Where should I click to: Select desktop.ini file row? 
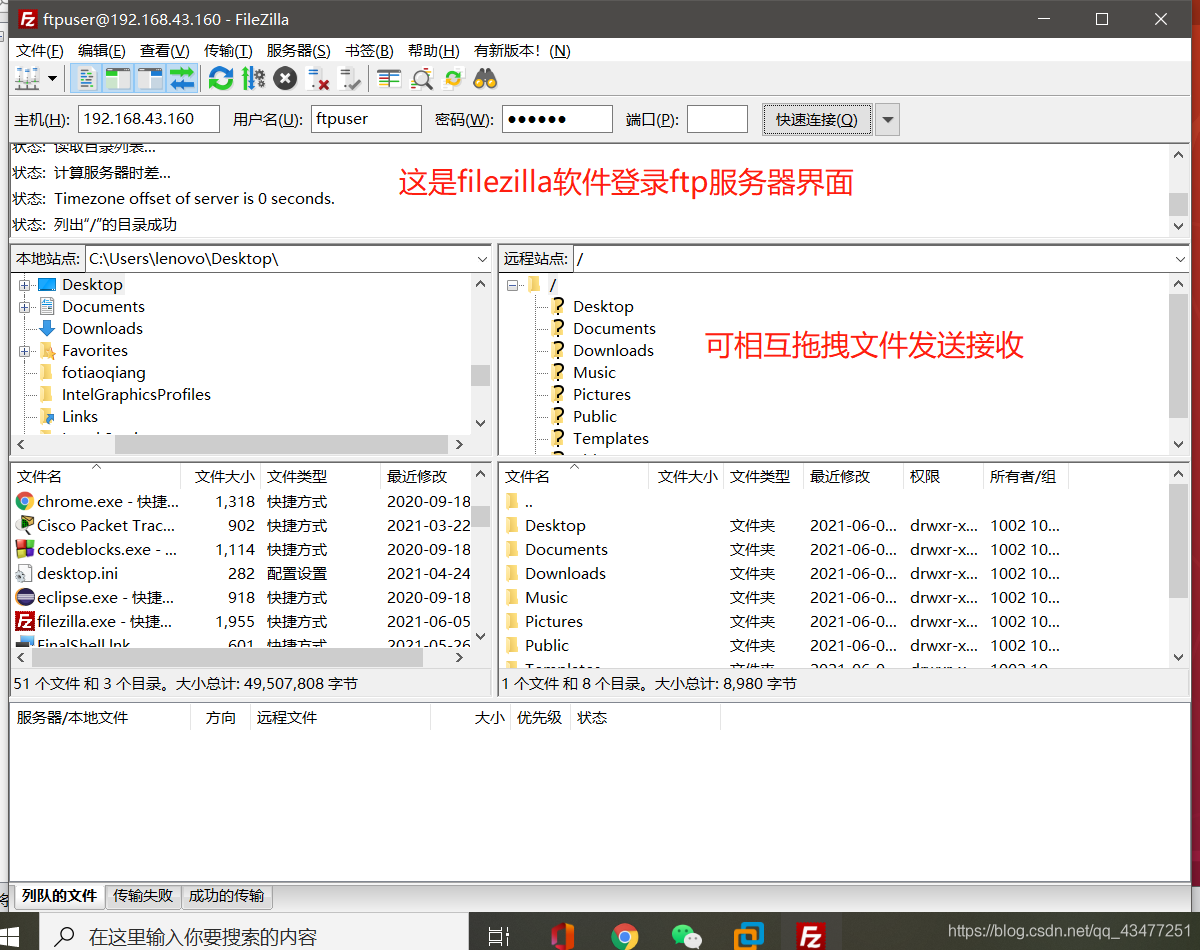pyautogui.click(x=240, y=574)
